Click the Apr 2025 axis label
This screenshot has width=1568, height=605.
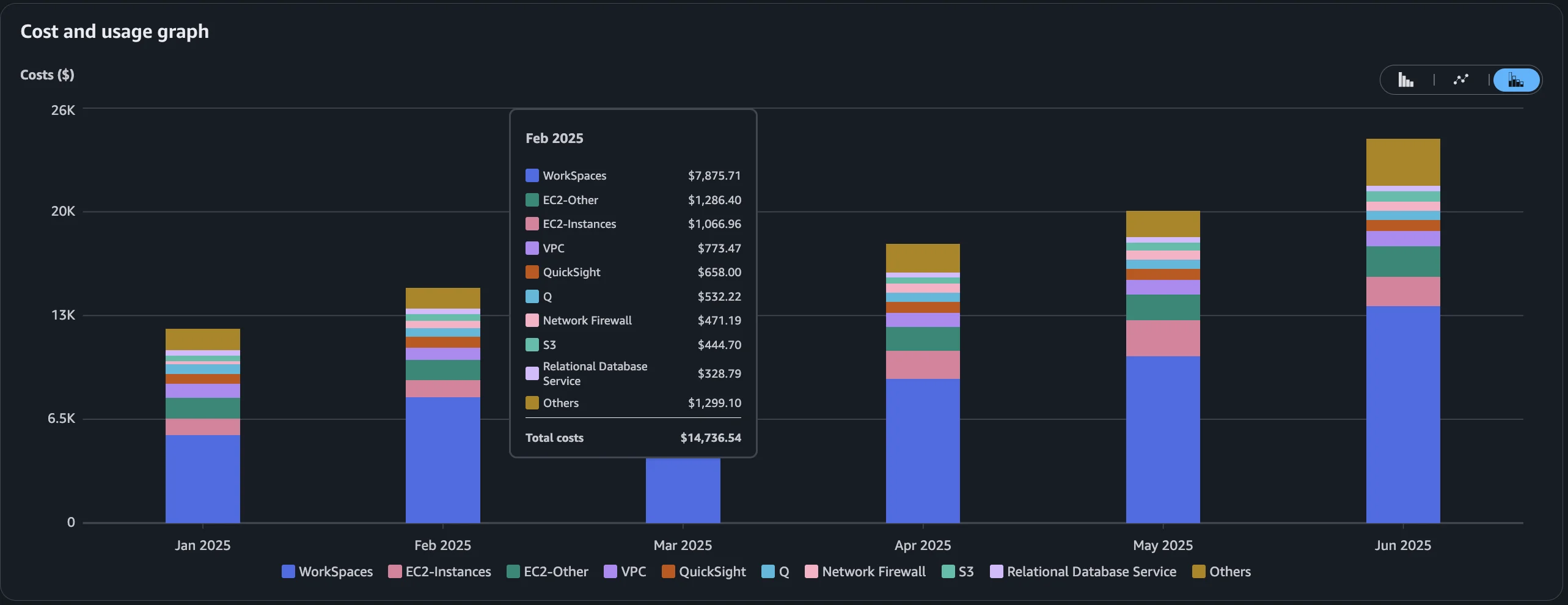(x=923, y=545)
